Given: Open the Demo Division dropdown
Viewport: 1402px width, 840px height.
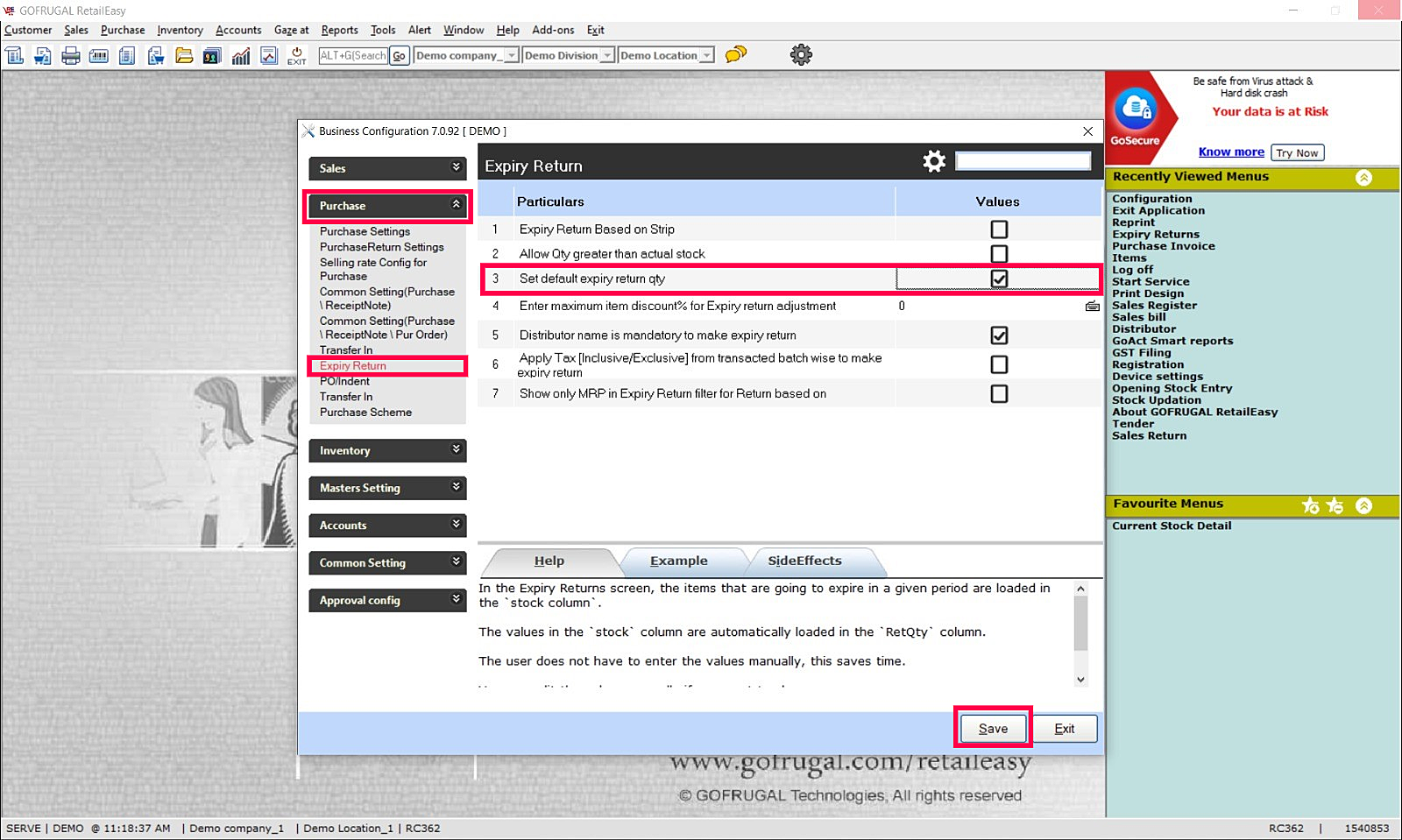Looking at the screenshot, I should tap(606, 55).
